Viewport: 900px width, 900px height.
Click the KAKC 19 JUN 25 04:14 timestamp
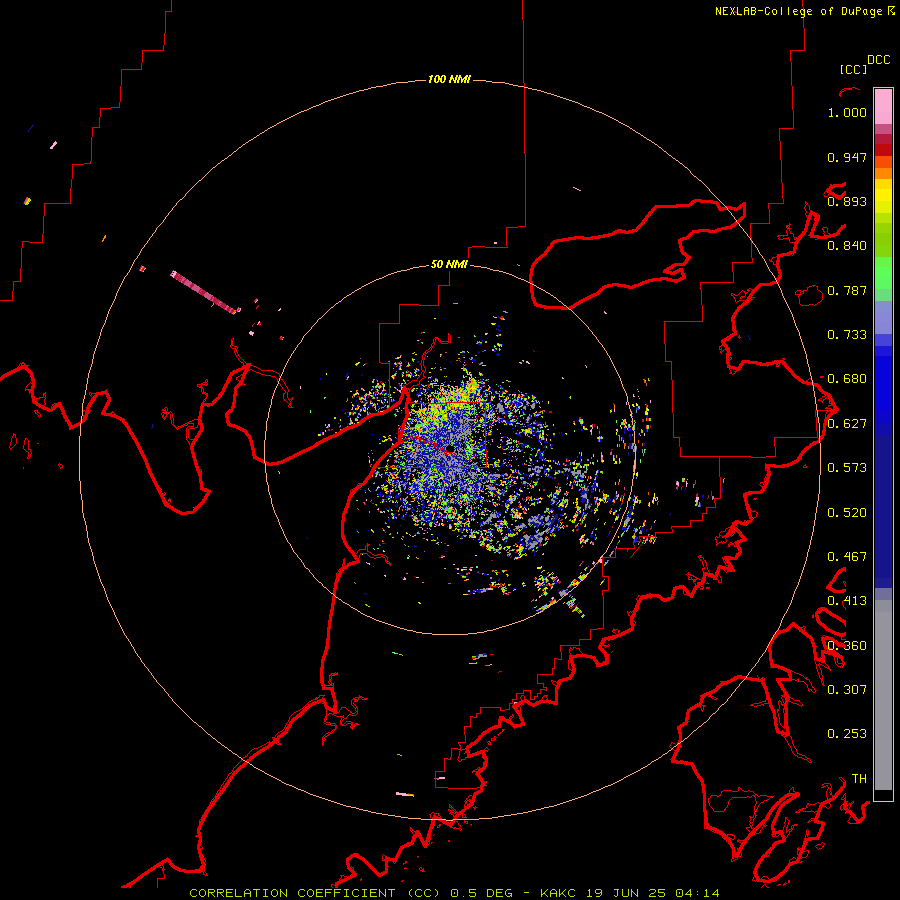630,893
